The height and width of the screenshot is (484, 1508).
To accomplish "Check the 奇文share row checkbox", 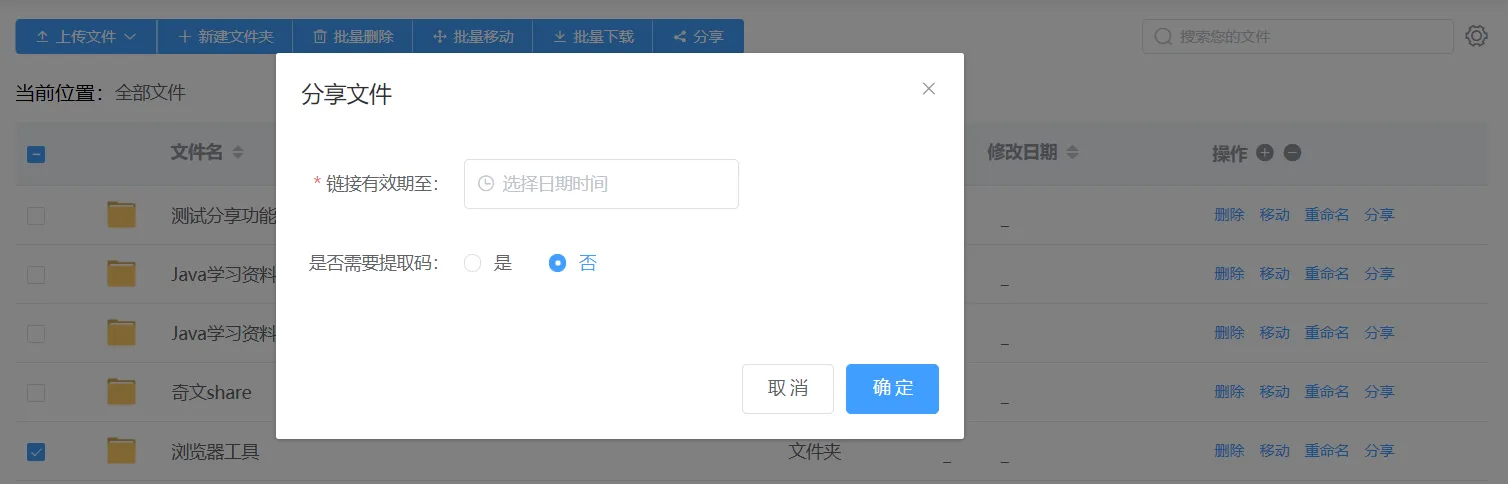I will 35,393.
